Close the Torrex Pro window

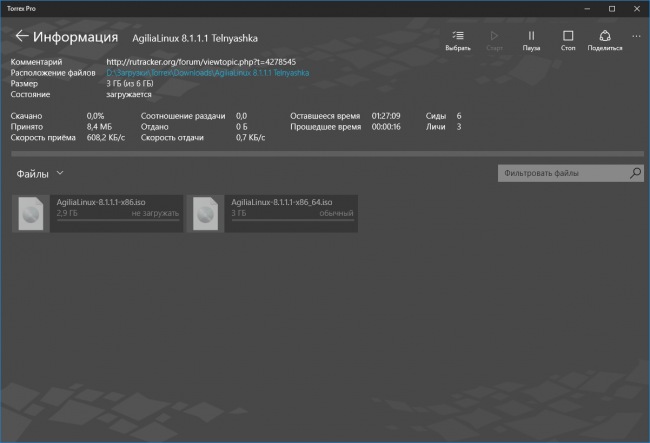click(x=637, y=9)
